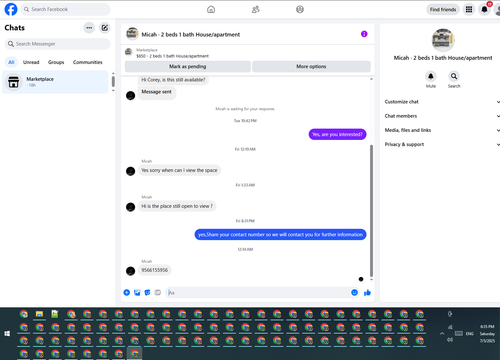
Task: Open the emoji picker in message box
Action: point(354,292)
